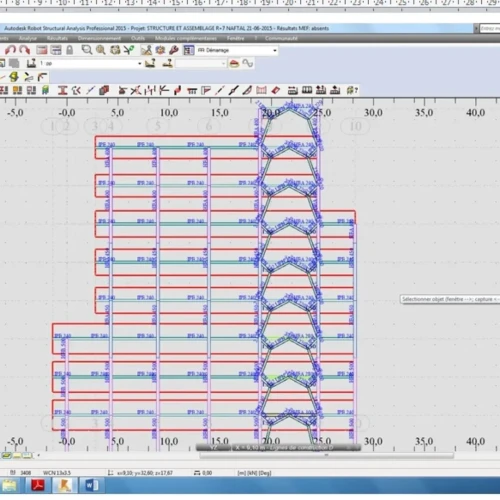Click the red eraser icon in structure toolbar
The image size is (500, 500).
(276, 90)
